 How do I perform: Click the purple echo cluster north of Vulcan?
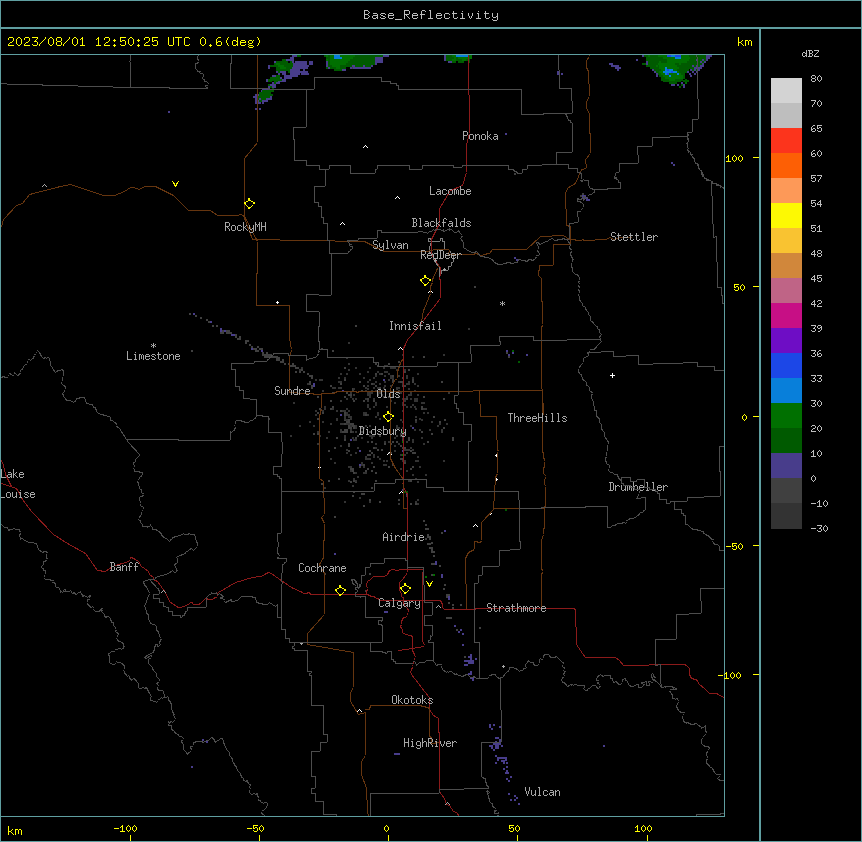click(500, 758)
